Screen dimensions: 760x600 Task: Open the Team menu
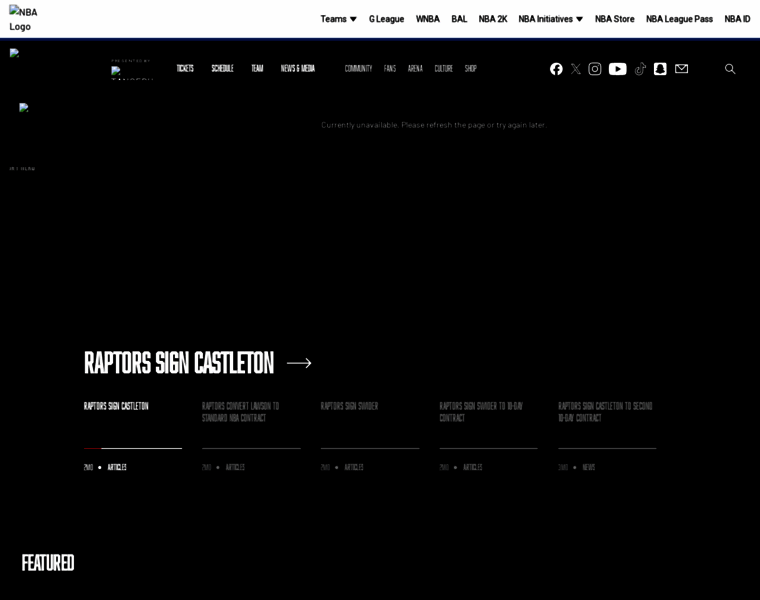257,68
